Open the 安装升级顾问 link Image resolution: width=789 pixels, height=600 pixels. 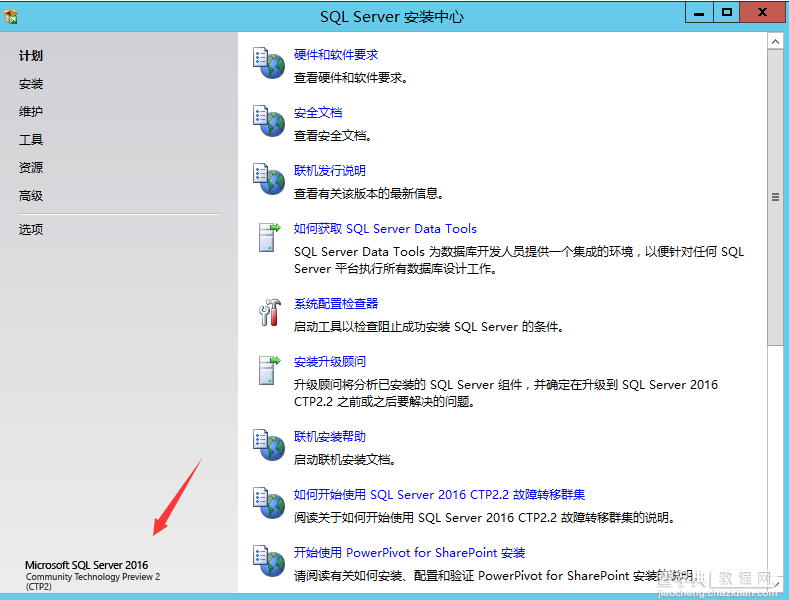[x=330, y=361]
